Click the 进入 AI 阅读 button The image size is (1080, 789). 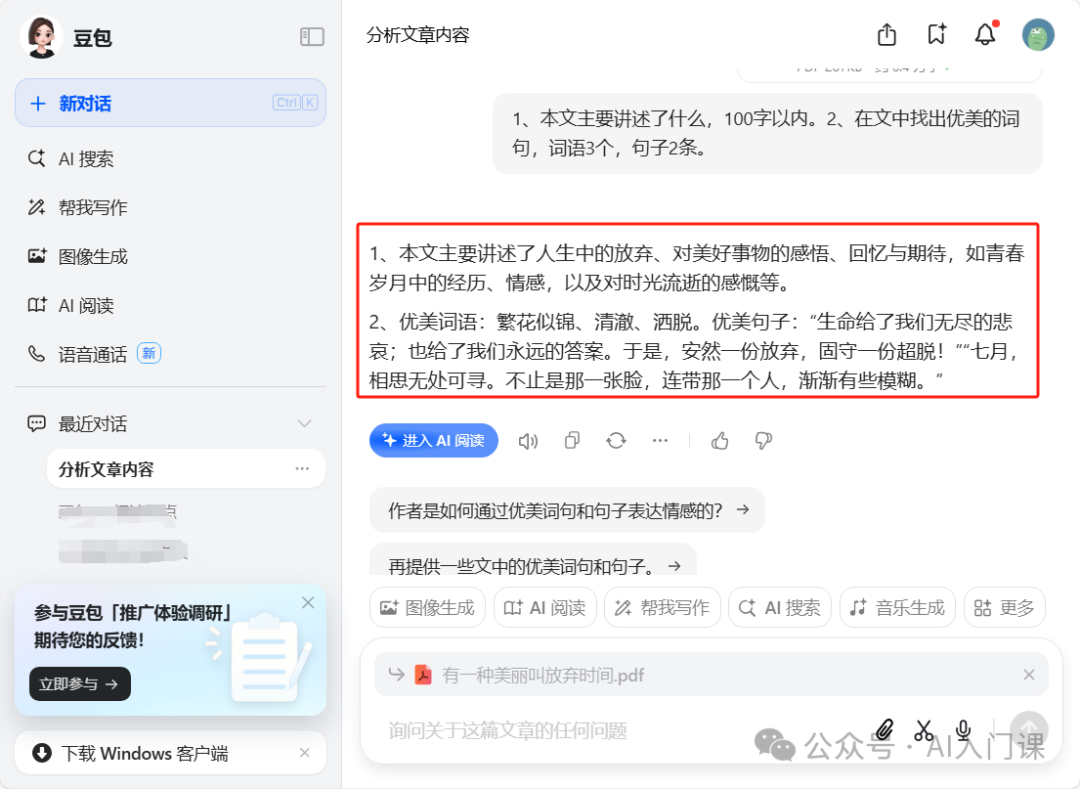pyautogui.click(x=433, y=441)
